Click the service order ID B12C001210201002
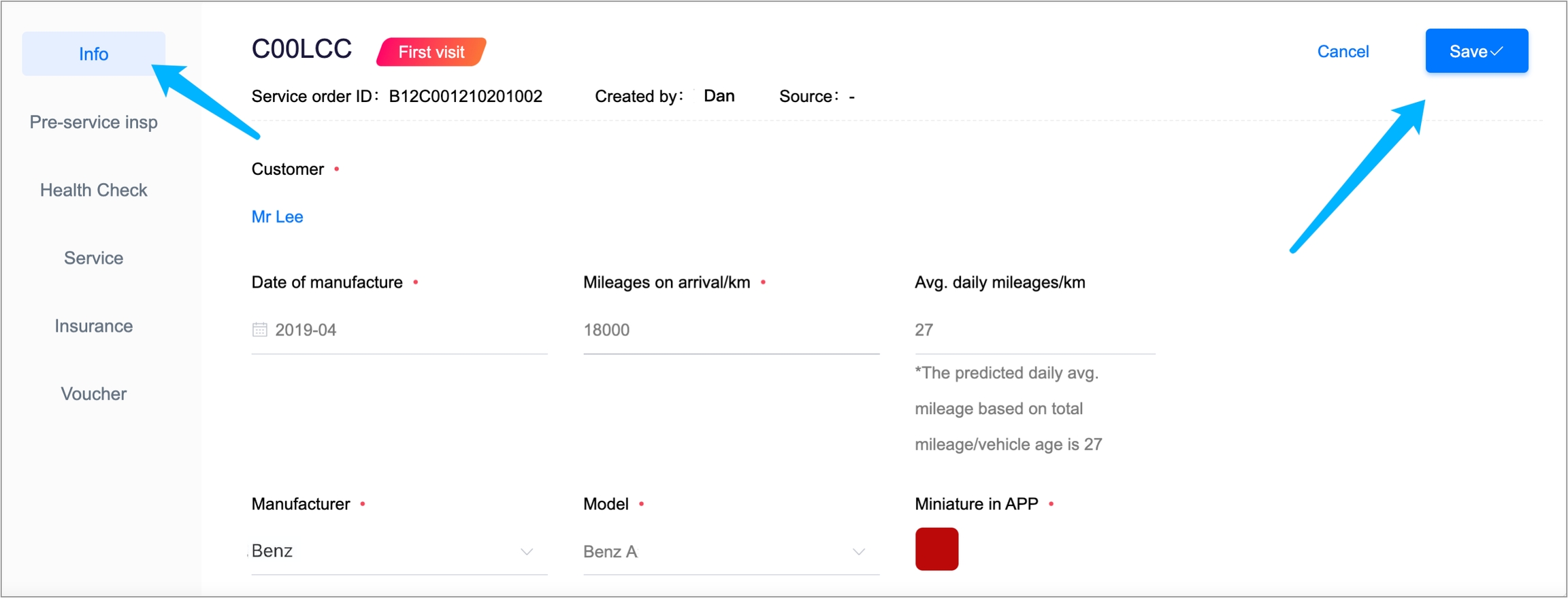 [465, 97]
